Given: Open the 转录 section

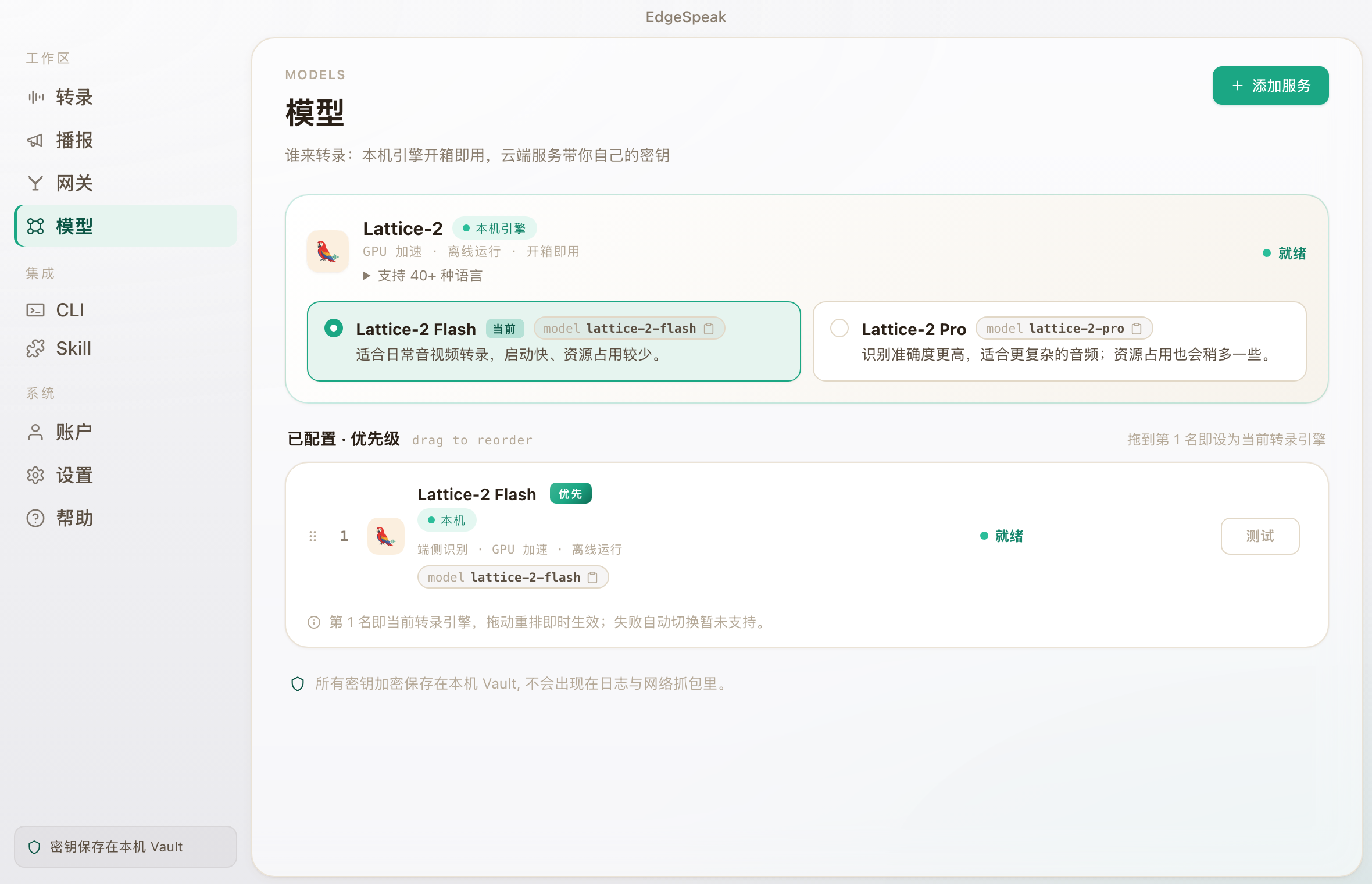Looking at the screenshot, I should coord(126,97).
